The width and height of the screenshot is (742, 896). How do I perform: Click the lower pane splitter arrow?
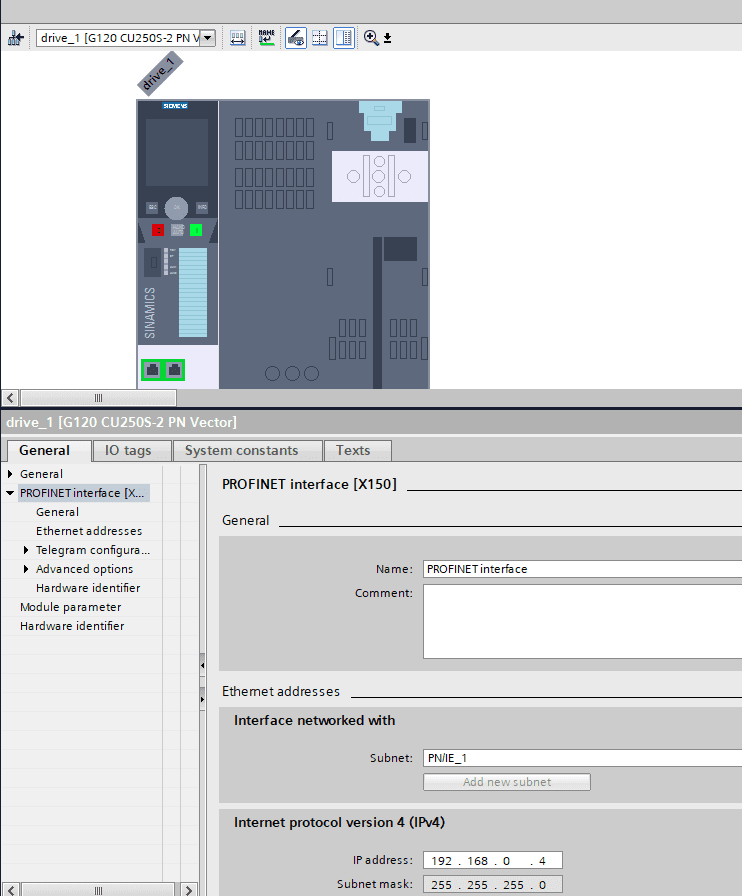click(x=202, y=699)
